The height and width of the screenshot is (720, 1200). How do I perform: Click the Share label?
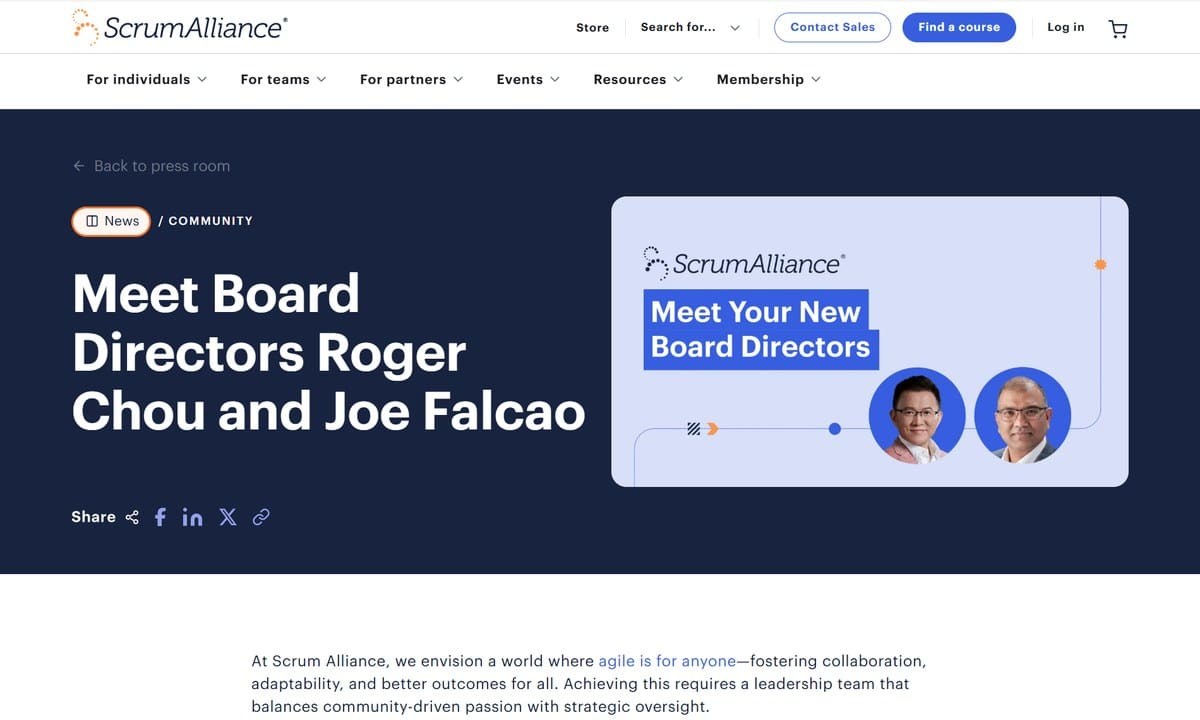(93, 517)
